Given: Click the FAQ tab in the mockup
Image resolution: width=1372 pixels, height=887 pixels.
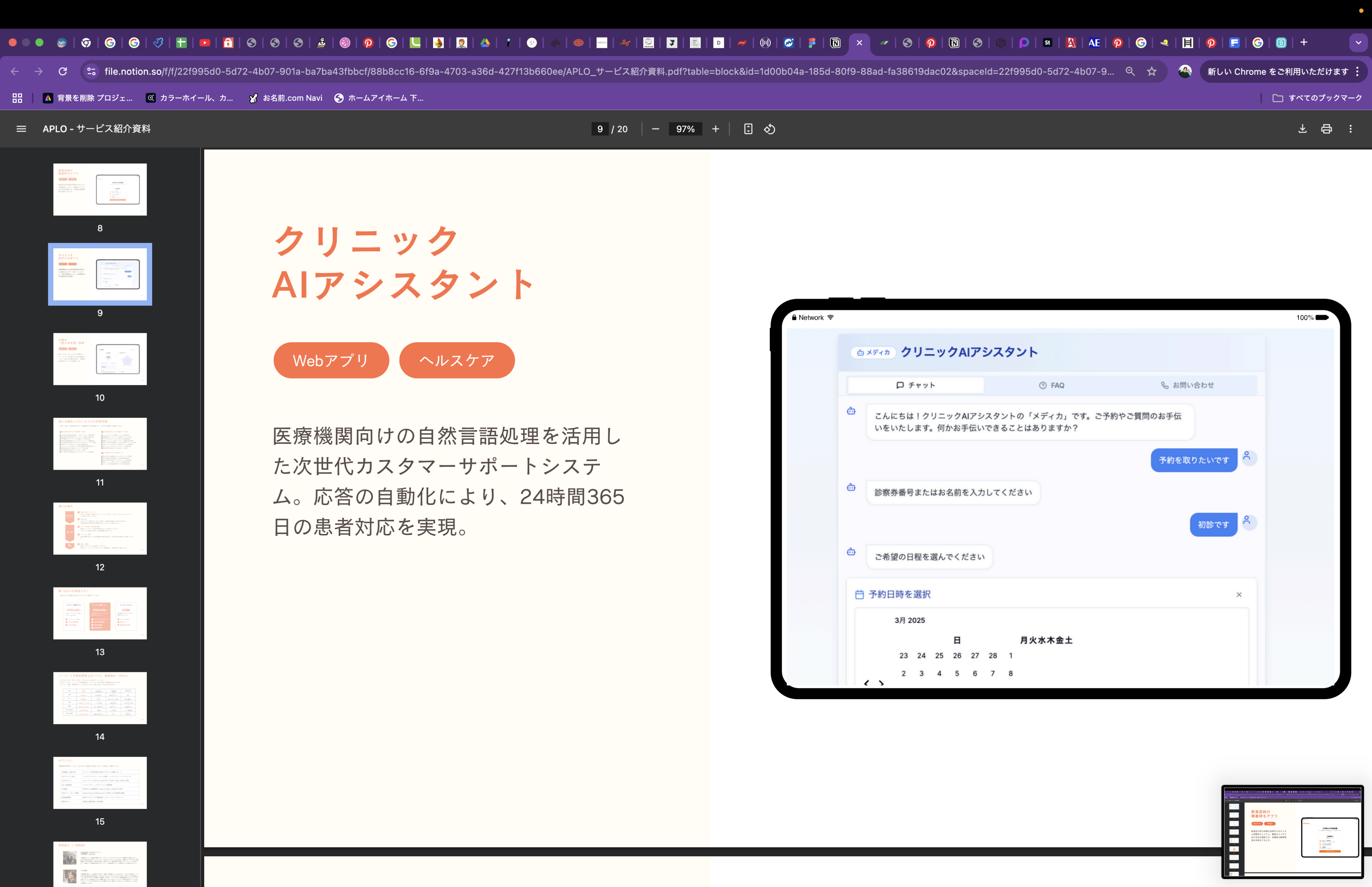Looking at the screenshot, I should click(x=1052, y=385).
